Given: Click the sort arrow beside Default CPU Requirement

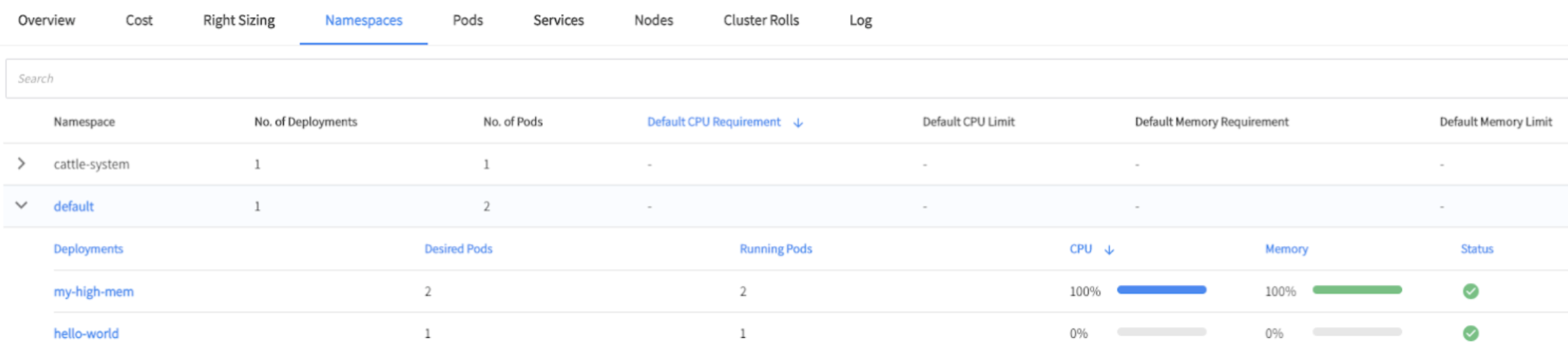Looking at the screenshot, I should coord(798,123).
